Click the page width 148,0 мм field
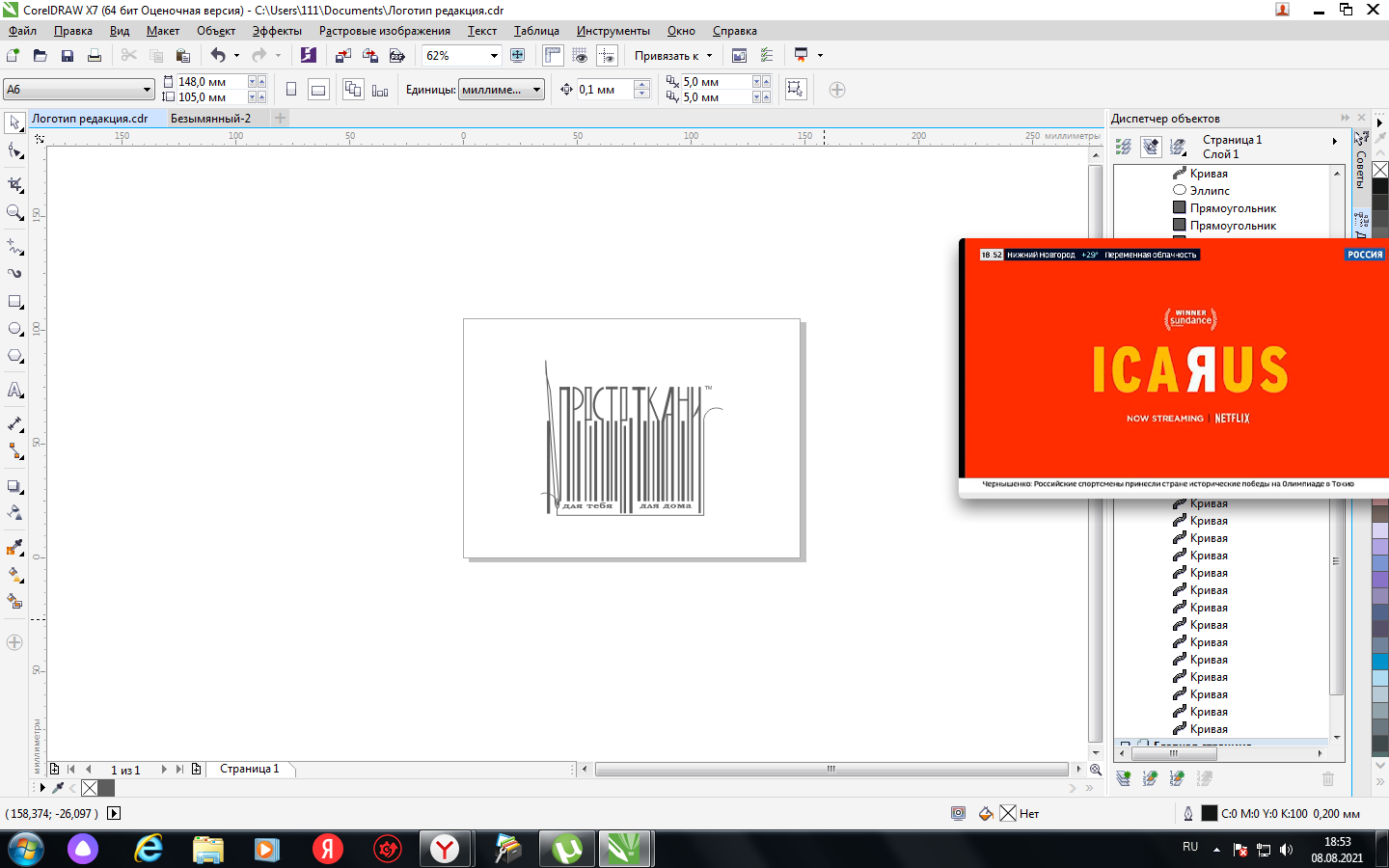The width and height of the screenshot is (1389, 868). [211, 82]
